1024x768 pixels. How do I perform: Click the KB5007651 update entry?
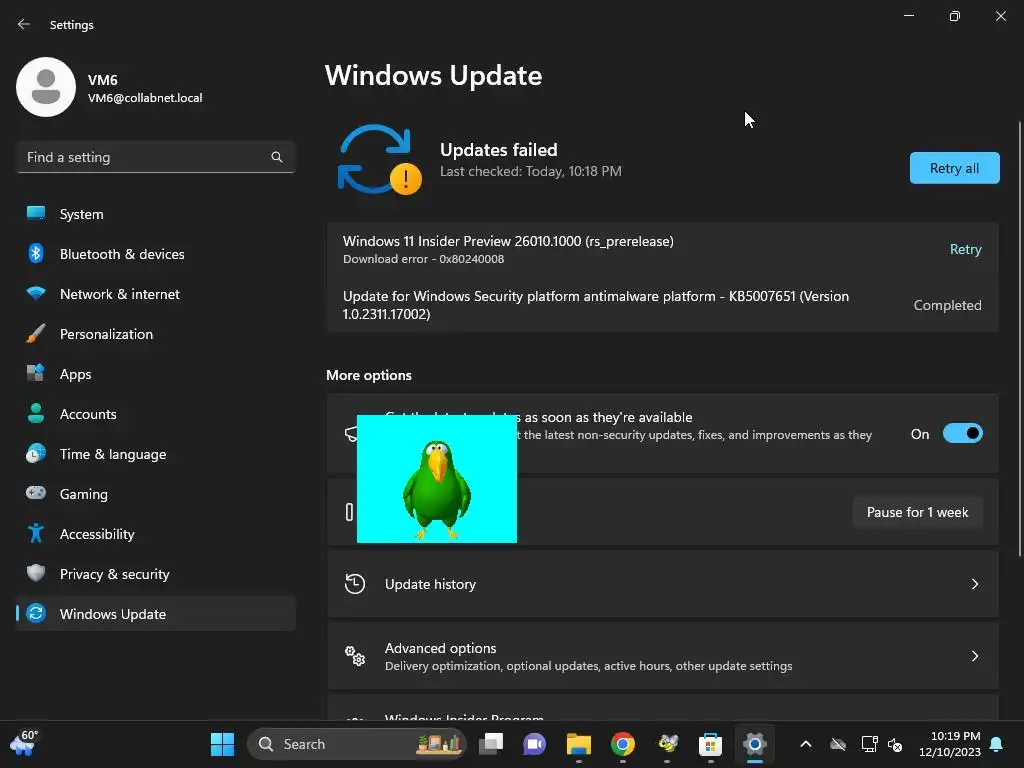[662, 305]
